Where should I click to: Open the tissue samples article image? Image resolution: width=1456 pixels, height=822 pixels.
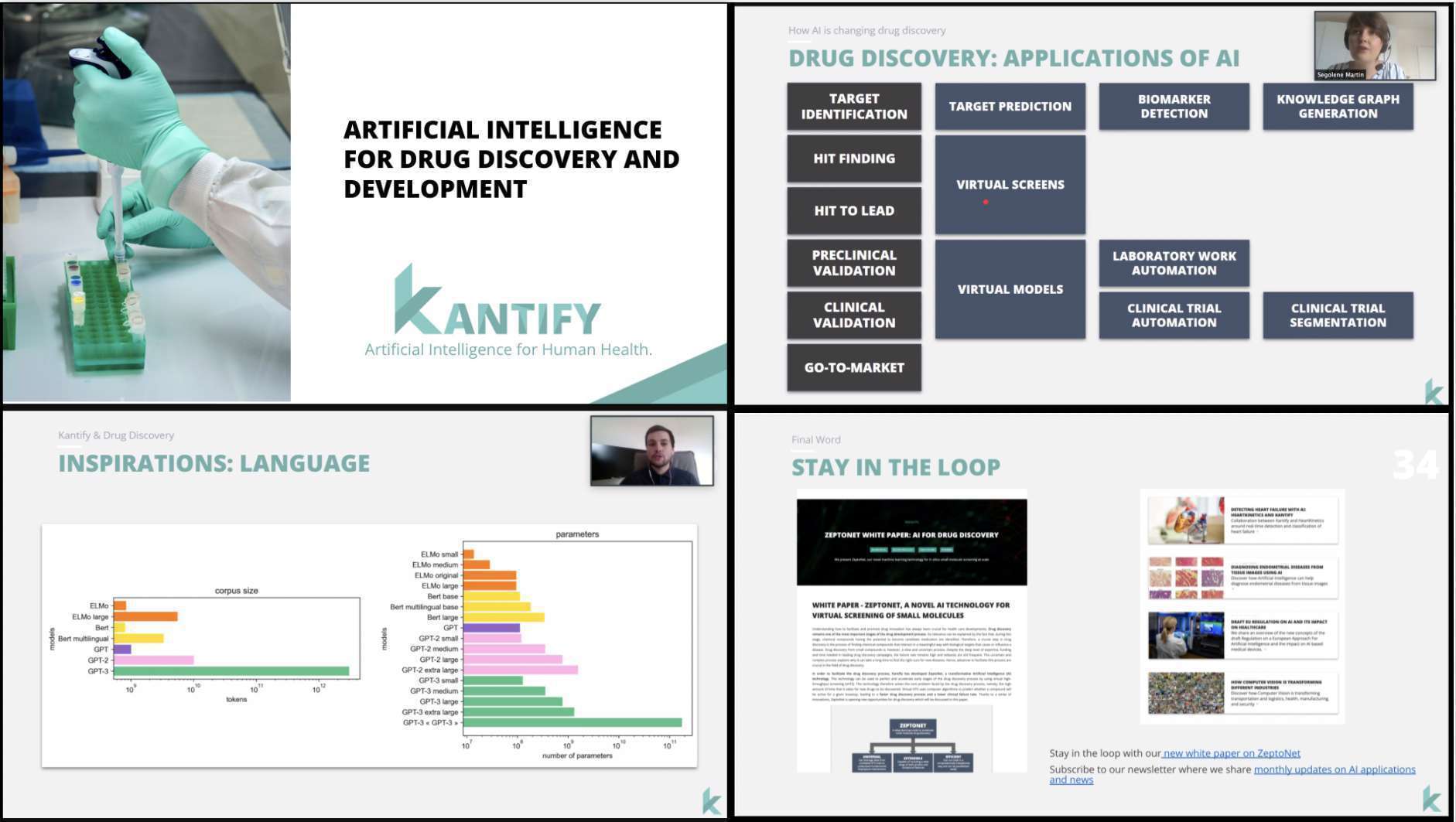[1186, 578]
